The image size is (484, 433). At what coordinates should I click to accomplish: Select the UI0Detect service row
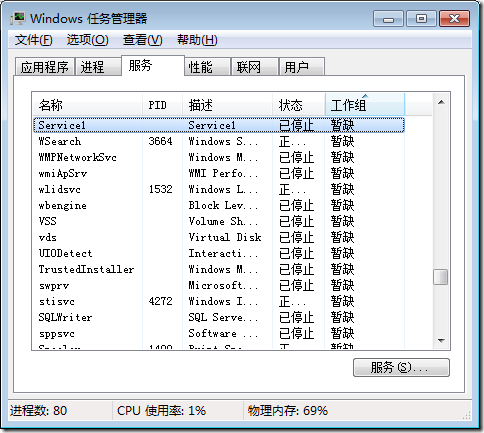[219, 253]
